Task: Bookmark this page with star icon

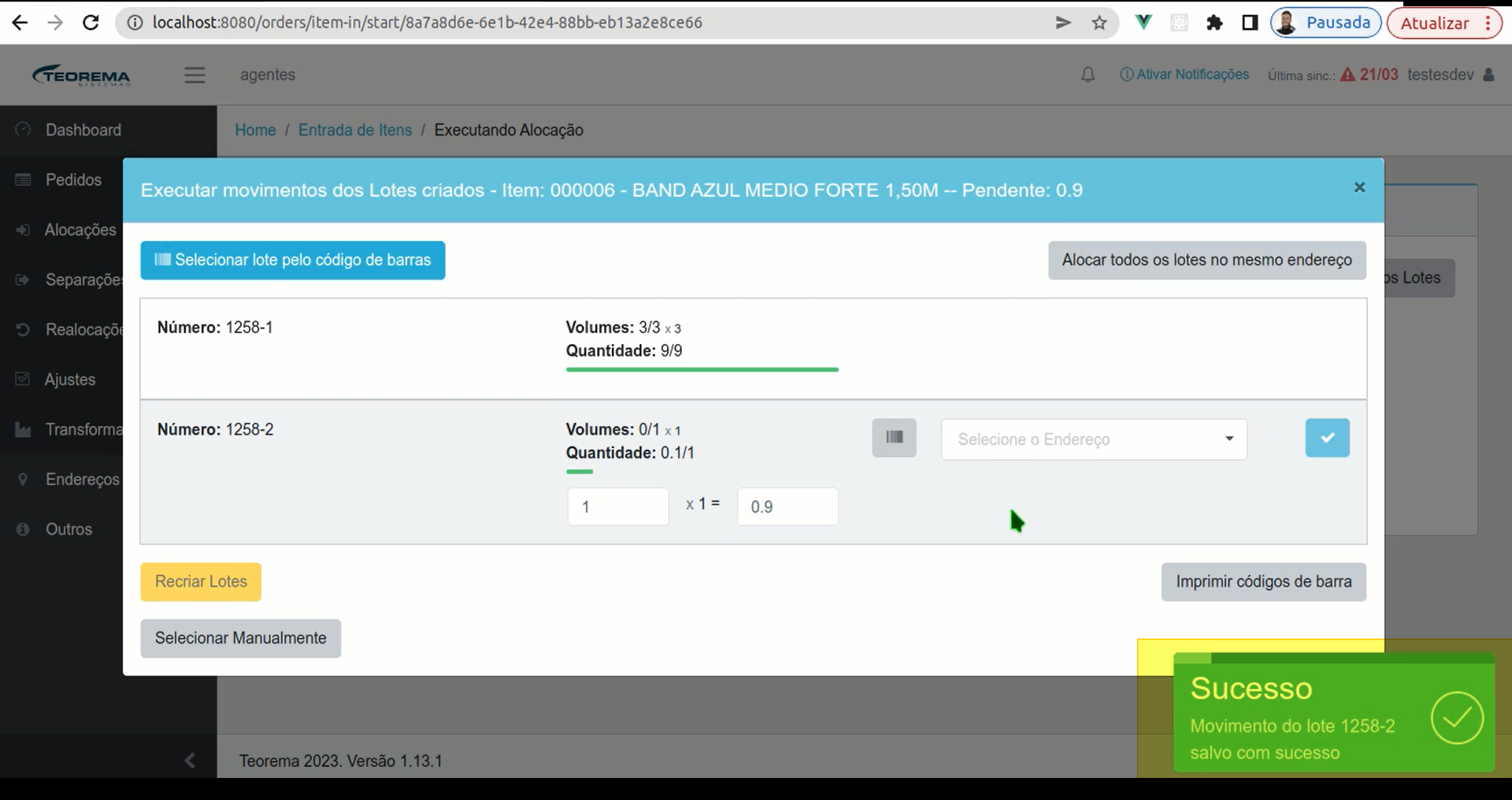Action: point(1099,23)
